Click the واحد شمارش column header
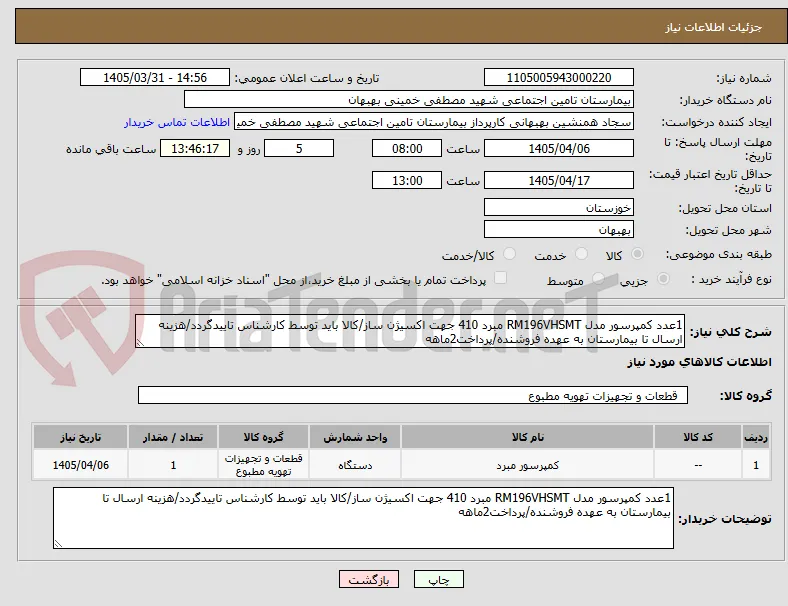The image size is (788, 606). (x=355, y=437)
